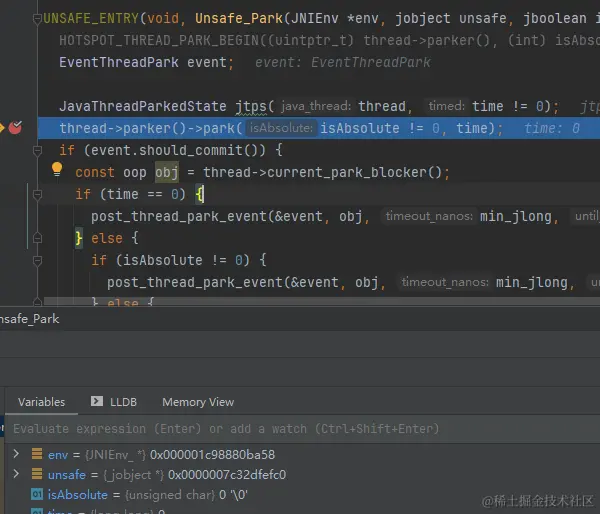Open the Memory View tab
Viewport: 600px width, 514px height.
coord(198,402)
